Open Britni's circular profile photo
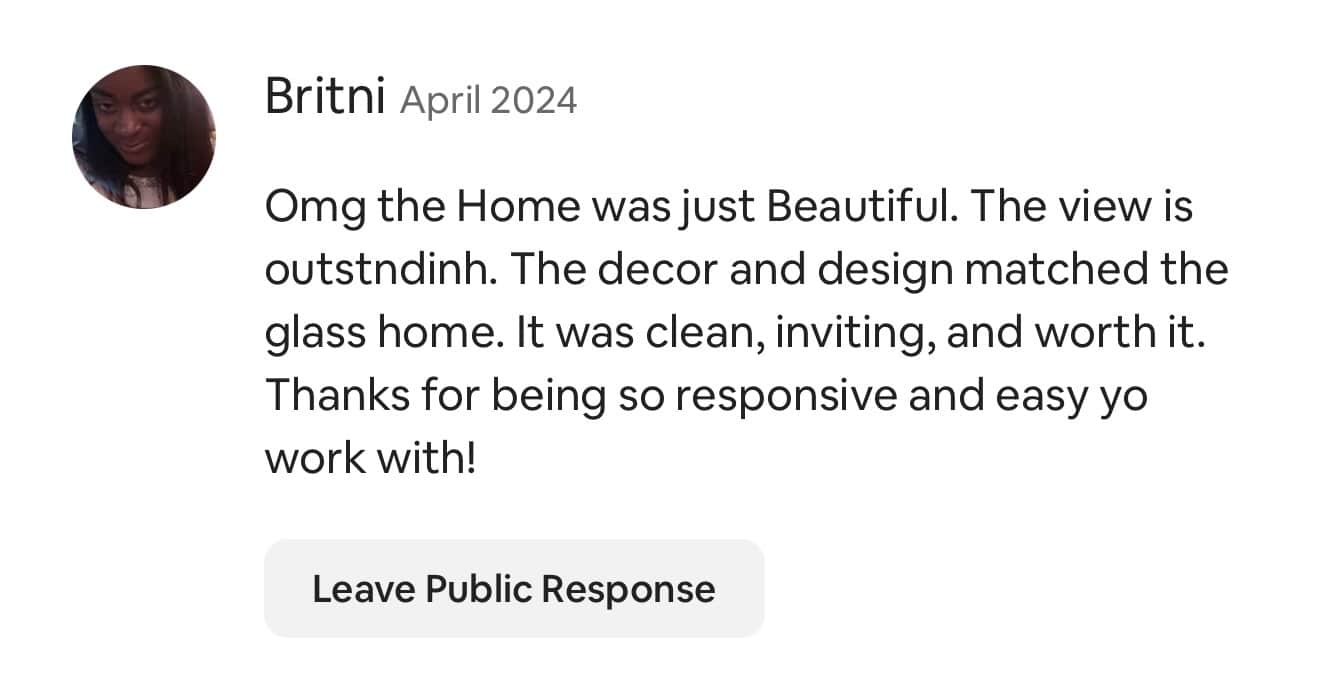Screen dimensions: 1320x673 coord(144,137)
